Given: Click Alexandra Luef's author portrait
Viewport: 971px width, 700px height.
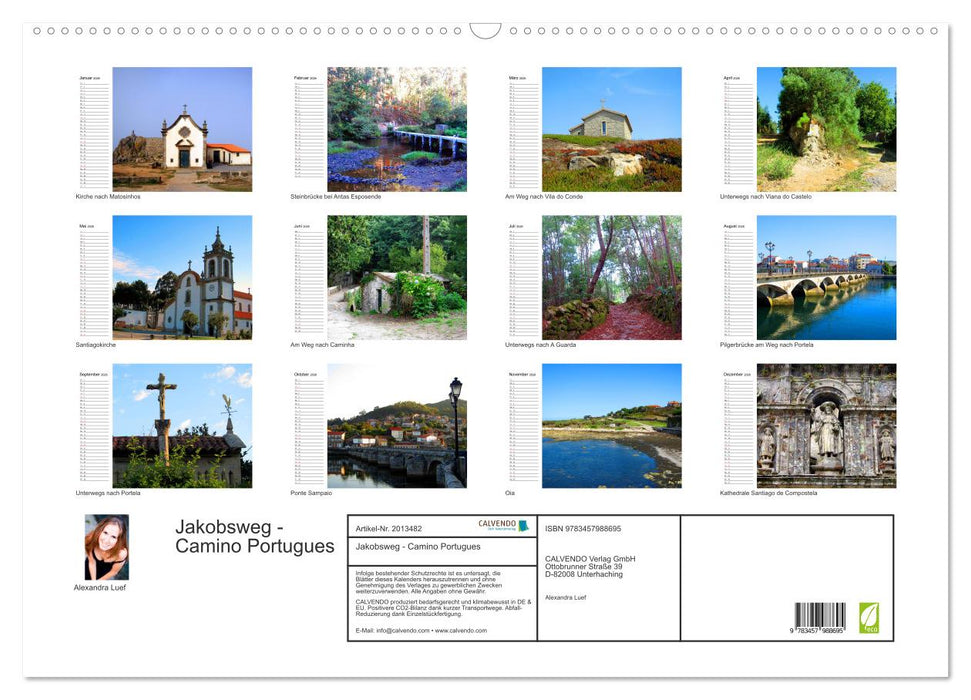Looking at the screenshot, I should (x=106, y=545).
